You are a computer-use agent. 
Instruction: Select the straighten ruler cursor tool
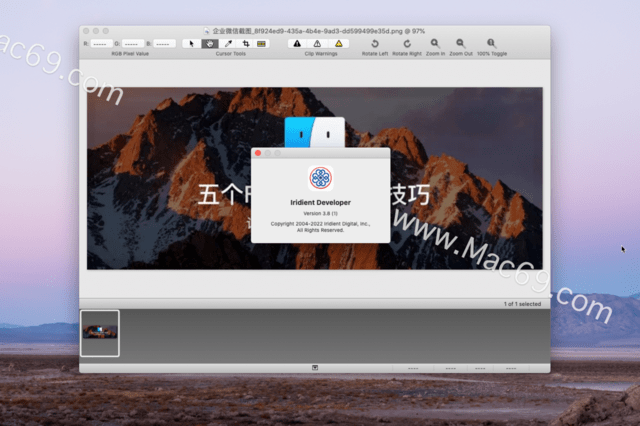tap(261, 44)
